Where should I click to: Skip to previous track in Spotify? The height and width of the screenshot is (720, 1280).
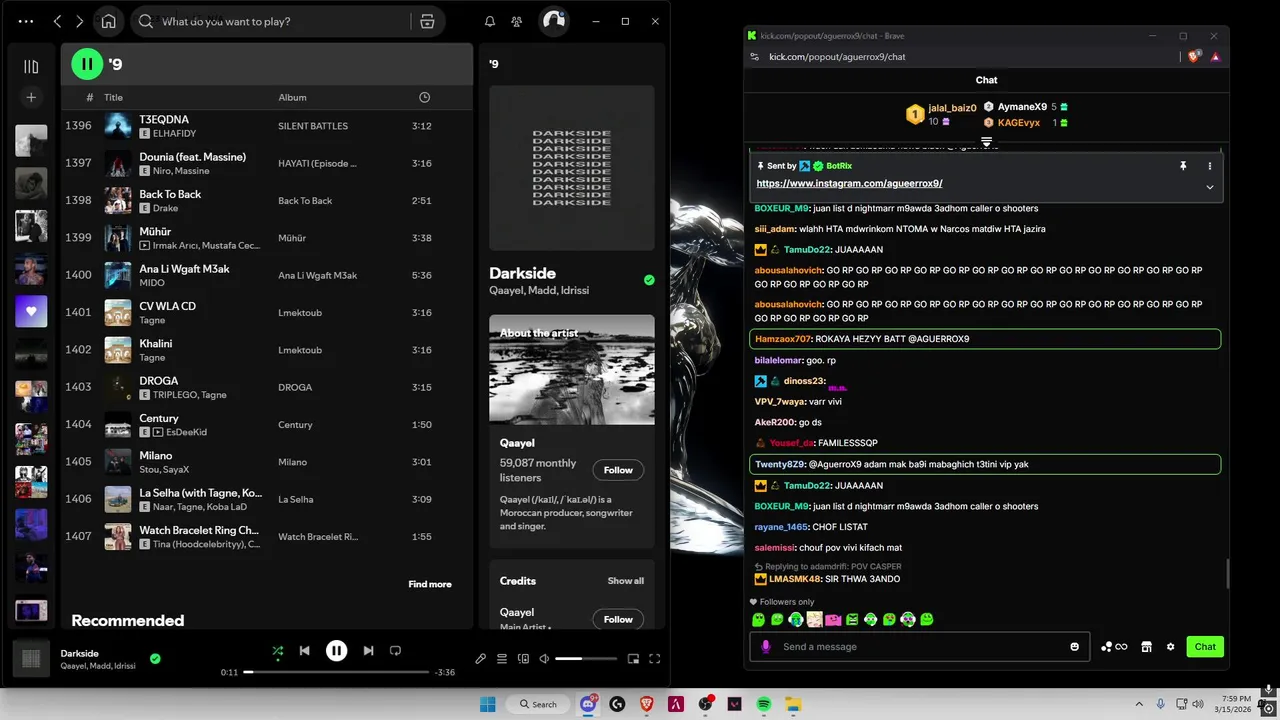(304, 651)
